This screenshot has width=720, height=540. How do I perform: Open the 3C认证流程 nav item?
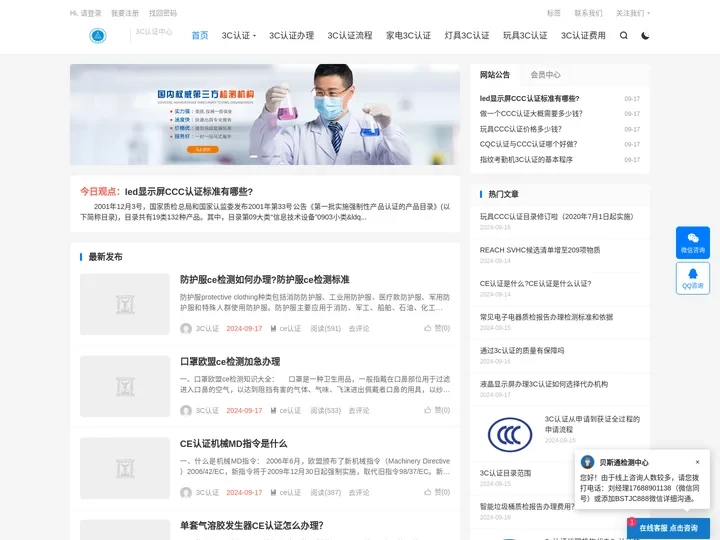click(350, 35)
